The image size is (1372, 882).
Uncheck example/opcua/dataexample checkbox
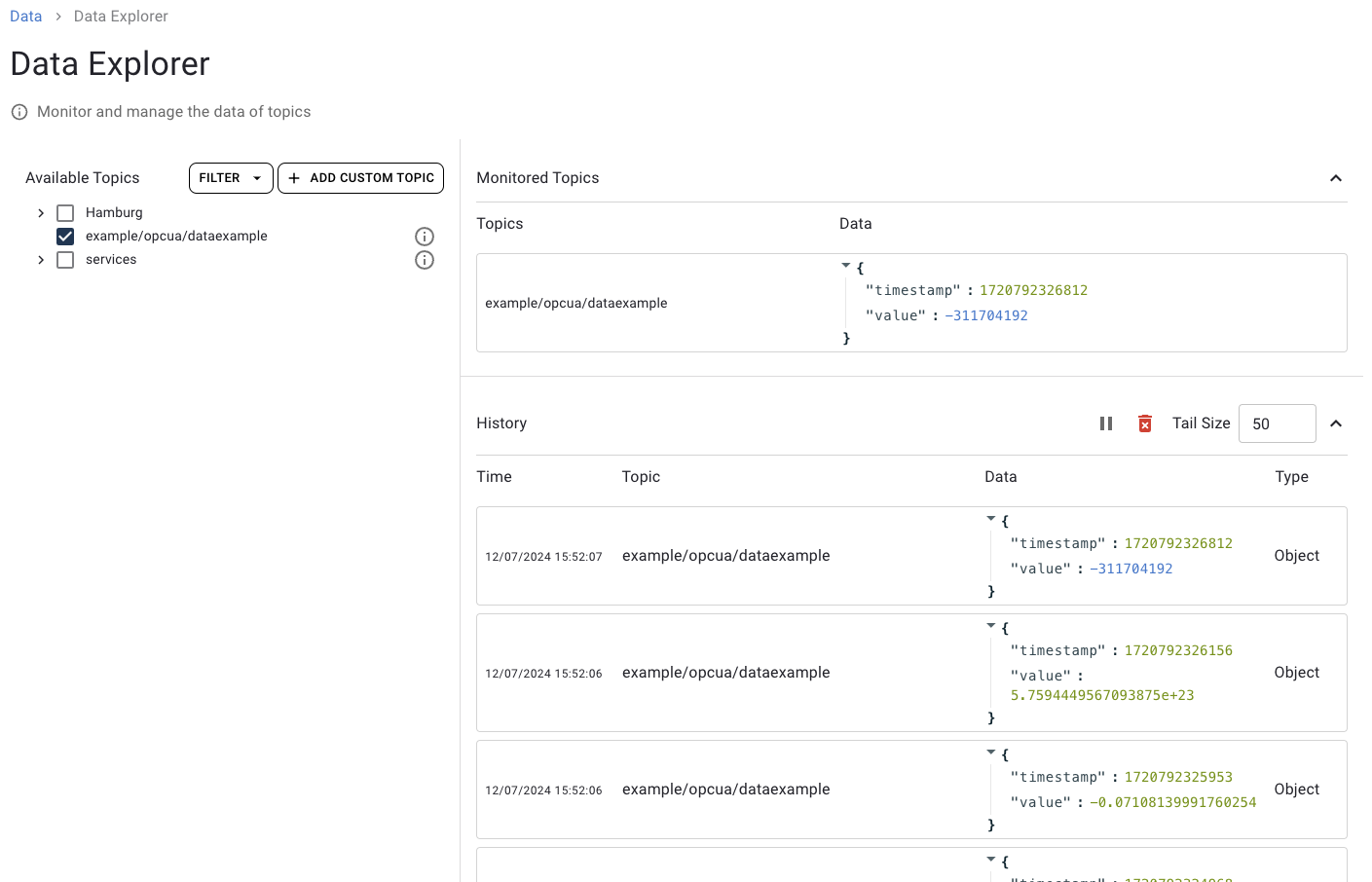tap(65, 237)
